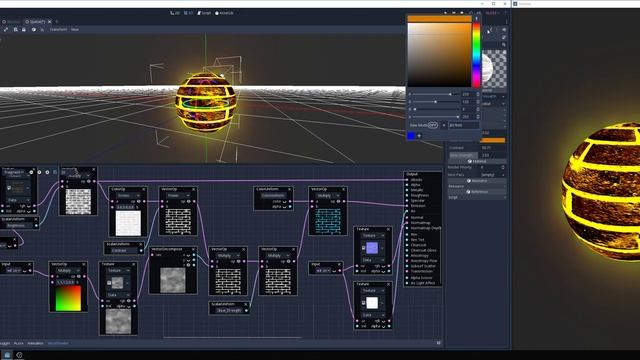
Task: Expand the bottom panel icon
Action: click(439, 343)
